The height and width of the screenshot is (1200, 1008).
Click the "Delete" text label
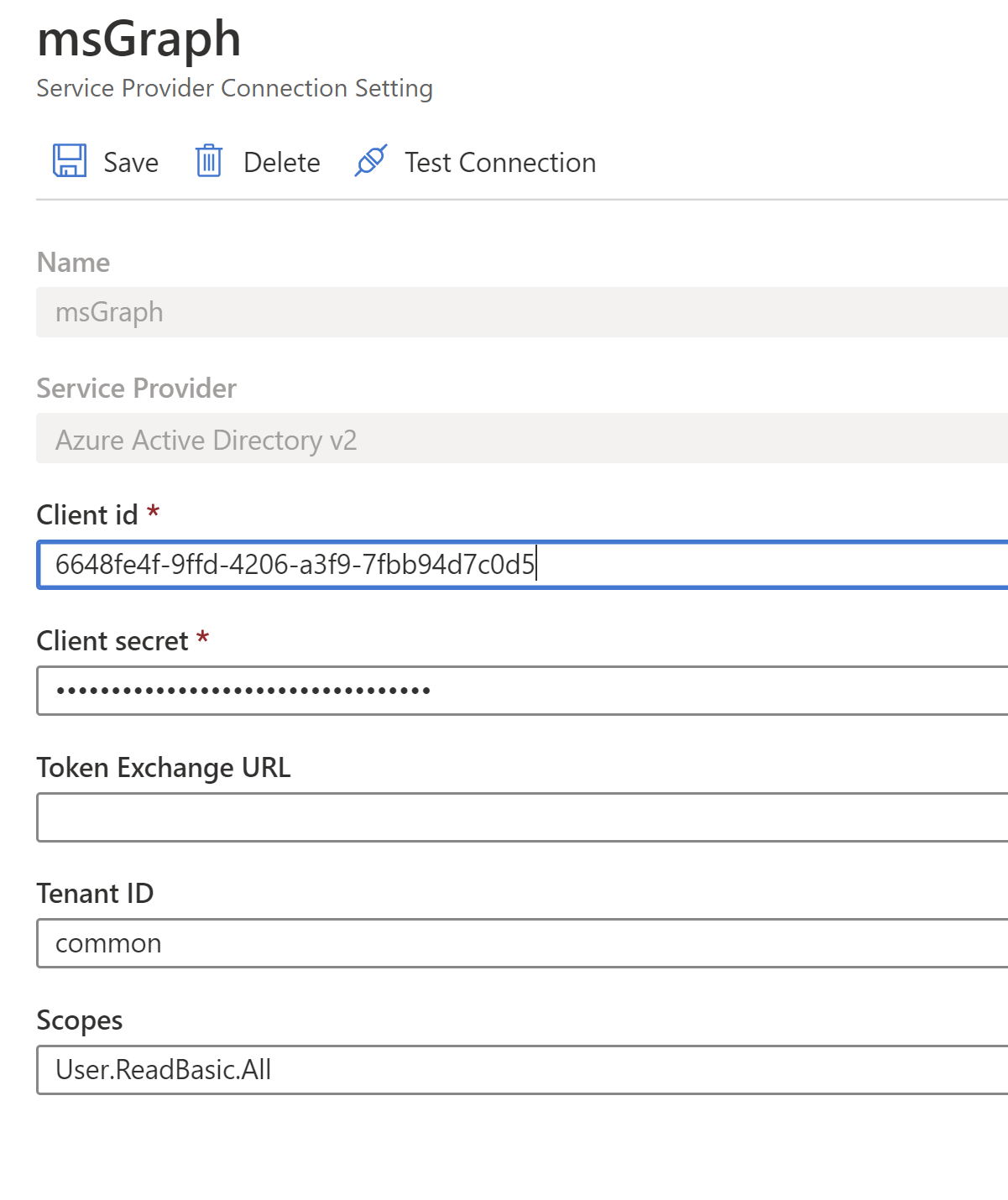pos(282,163)
